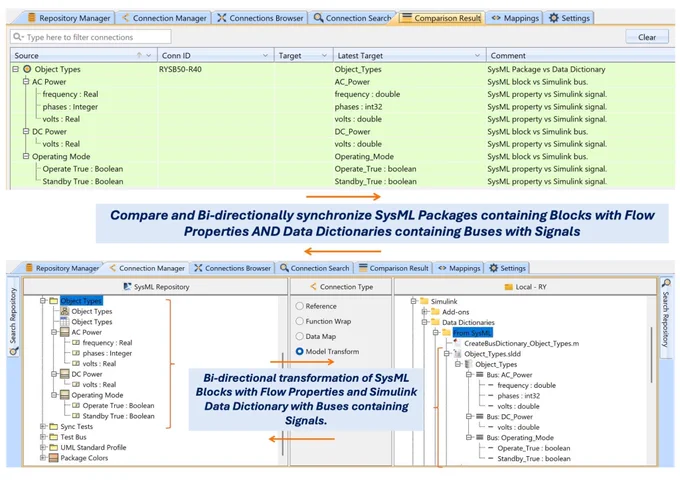Select the Function Wrap connection type

click(x=299, y=321)
